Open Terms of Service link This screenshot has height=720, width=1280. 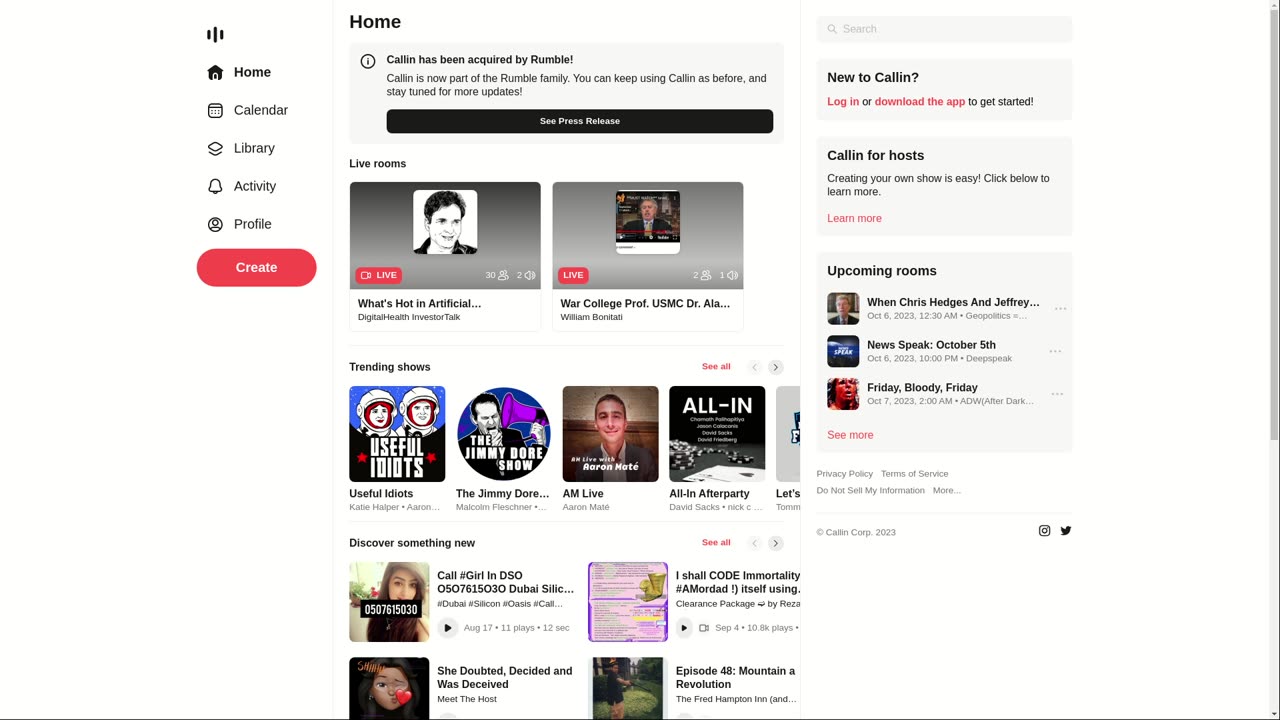point(915,474)
